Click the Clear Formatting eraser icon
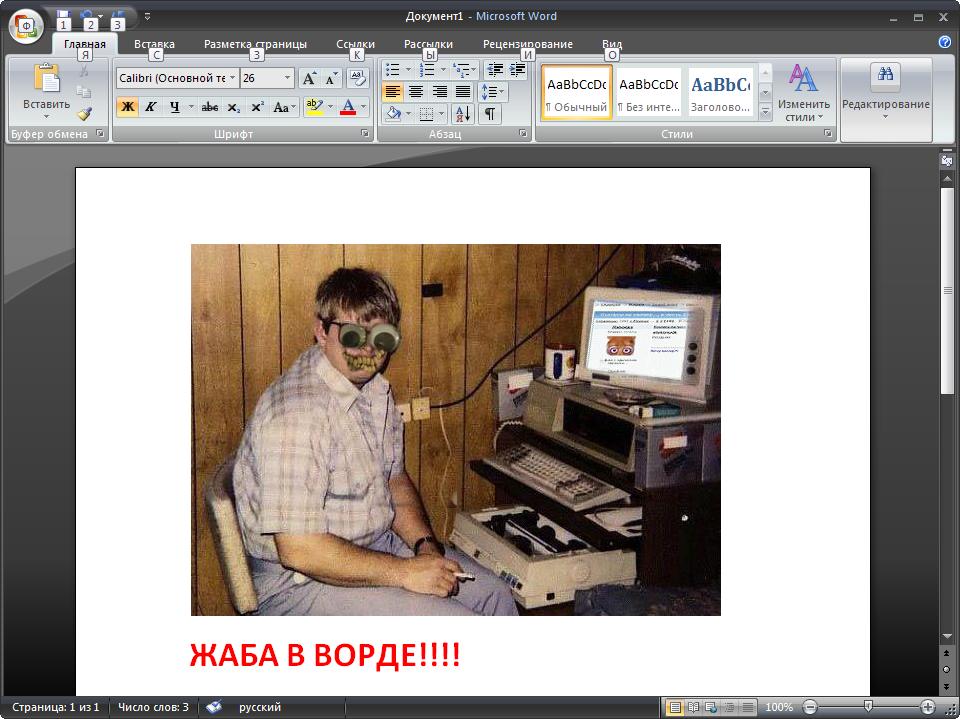The width and height of the screenshot is (960, 719). coord(358,78)
